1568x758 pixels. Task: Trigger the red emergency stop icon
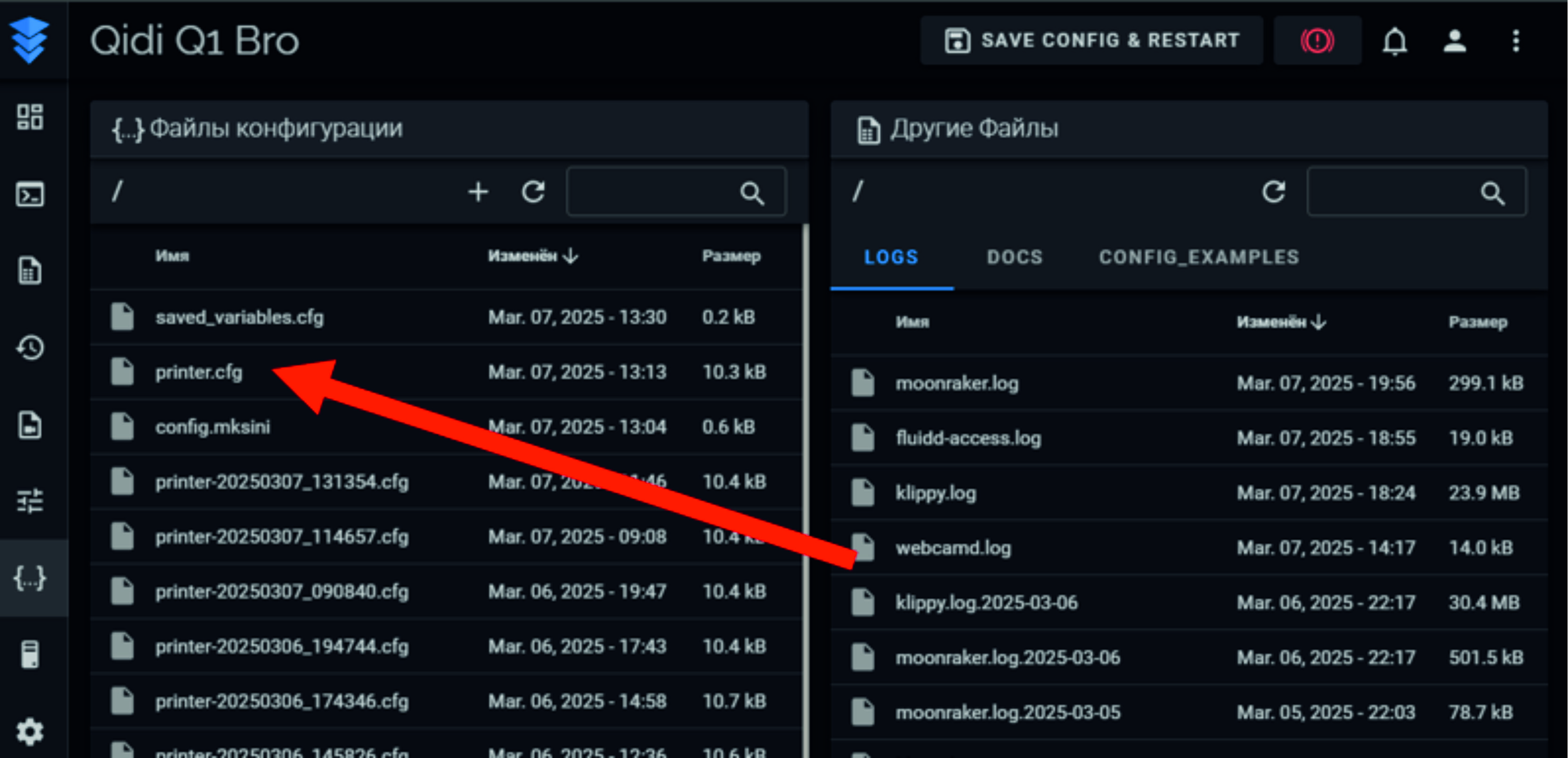coord(1317,41)
